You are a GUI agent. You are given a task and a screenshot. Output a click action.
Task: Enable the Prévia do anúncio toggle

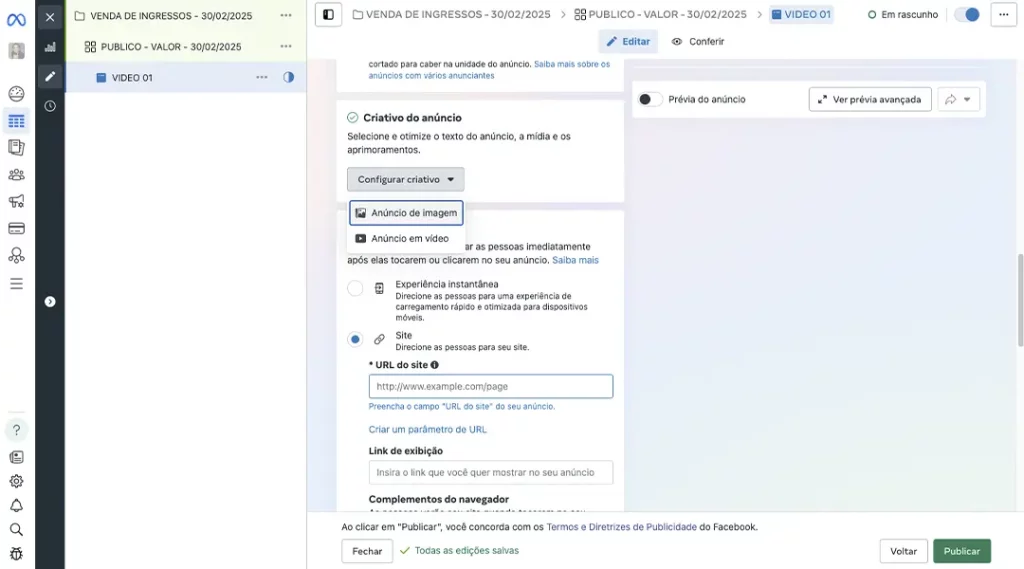point(650,99)
